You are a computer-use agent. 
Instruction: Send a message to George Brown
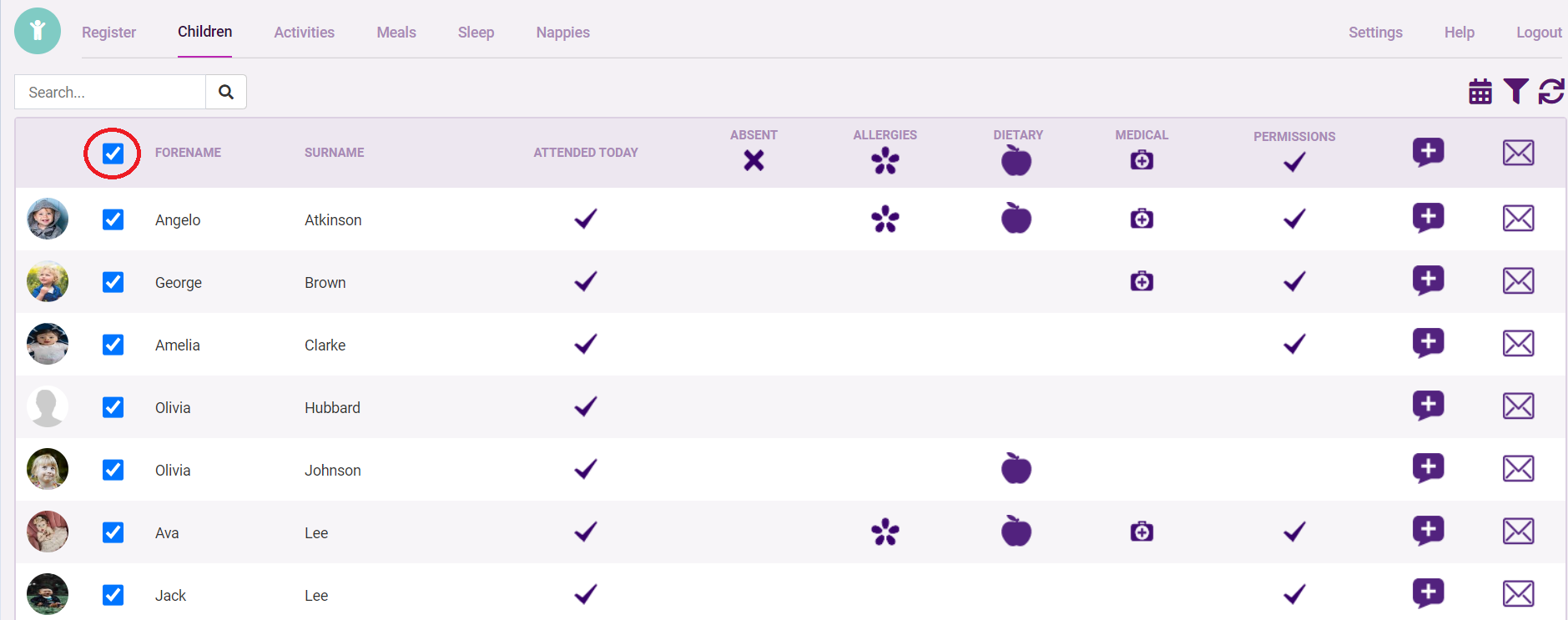click(x=1518, y=281)
